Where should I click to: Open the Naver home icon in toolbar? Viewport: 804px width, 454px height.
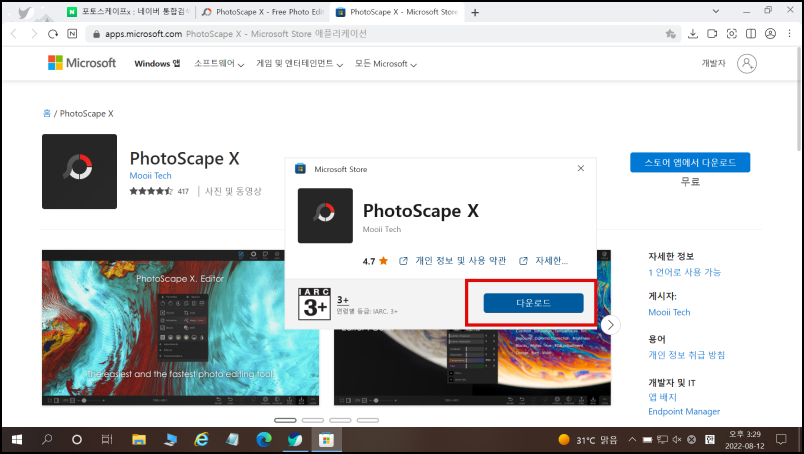click(x=72, y=34)
